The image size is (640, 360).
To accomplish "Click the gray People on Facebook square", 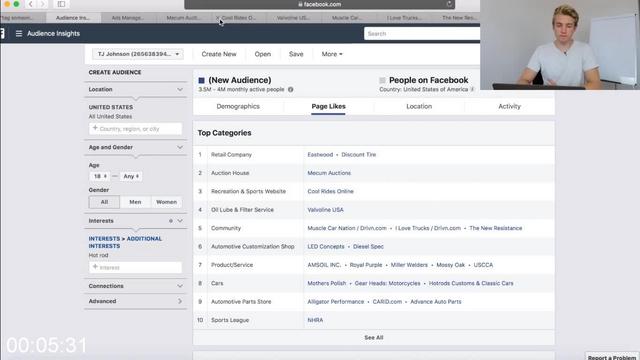I will (x=382, y=80).
